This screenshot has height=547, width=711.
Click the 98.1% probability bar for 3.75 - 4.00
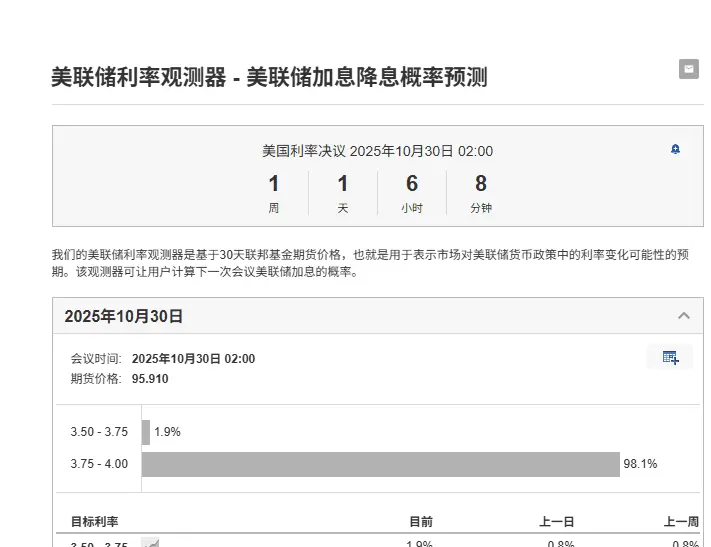380,464
